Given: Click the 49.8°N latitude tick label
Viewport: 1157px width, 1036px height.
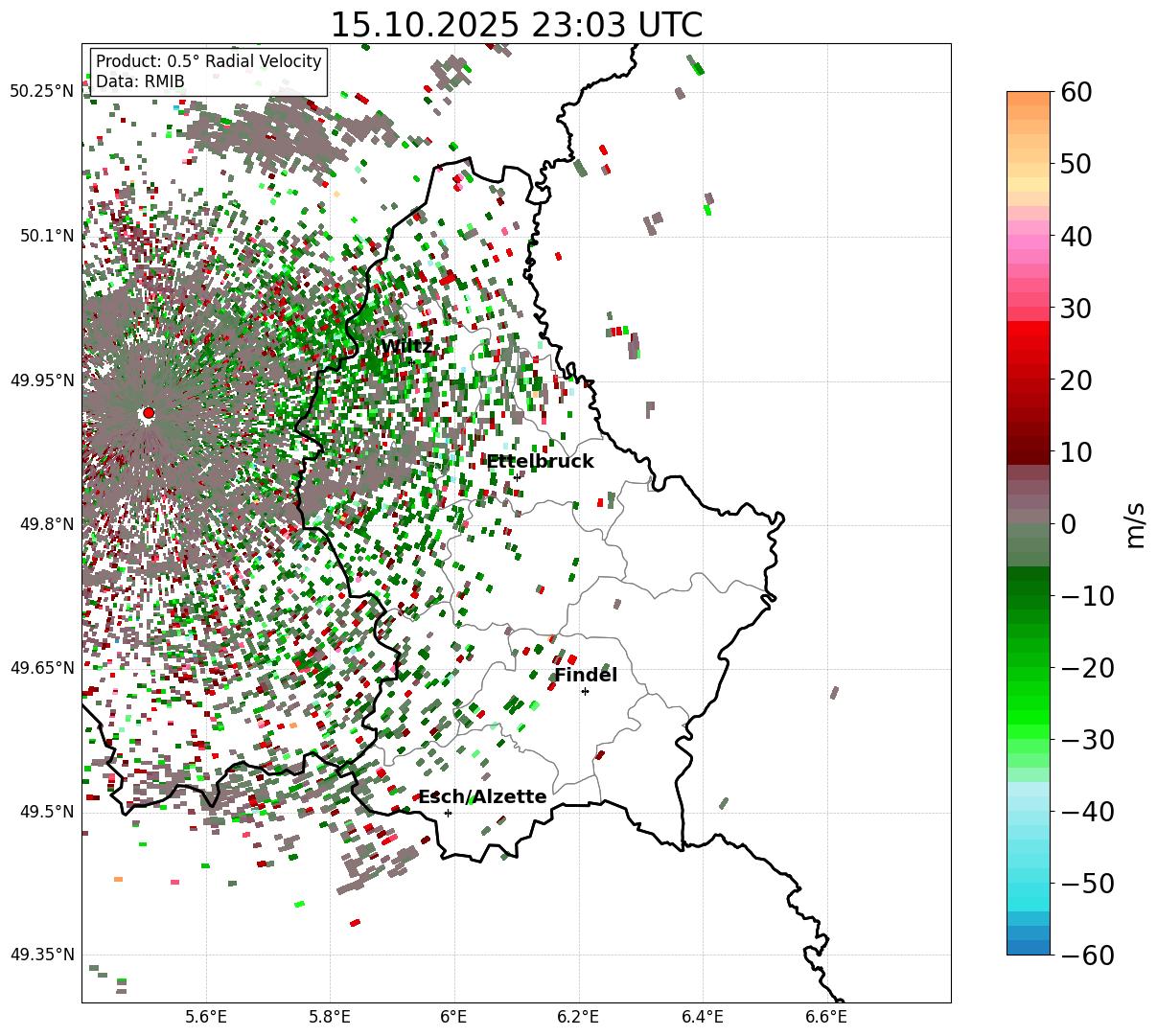Looking at the screenshot, I should pos(46,524).
